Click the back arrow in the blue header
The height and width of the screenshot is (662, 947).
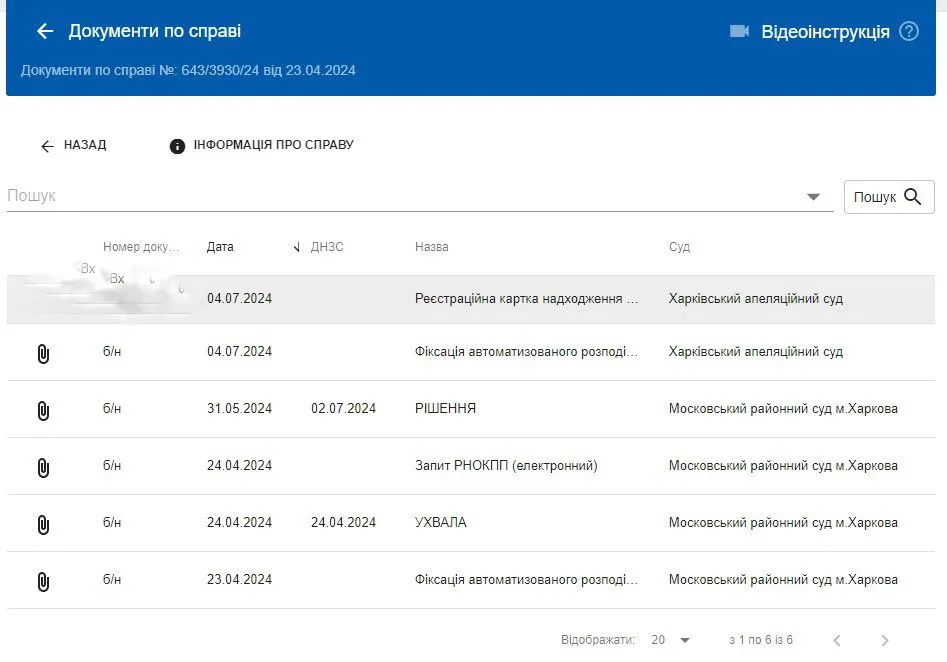(44, 32)
